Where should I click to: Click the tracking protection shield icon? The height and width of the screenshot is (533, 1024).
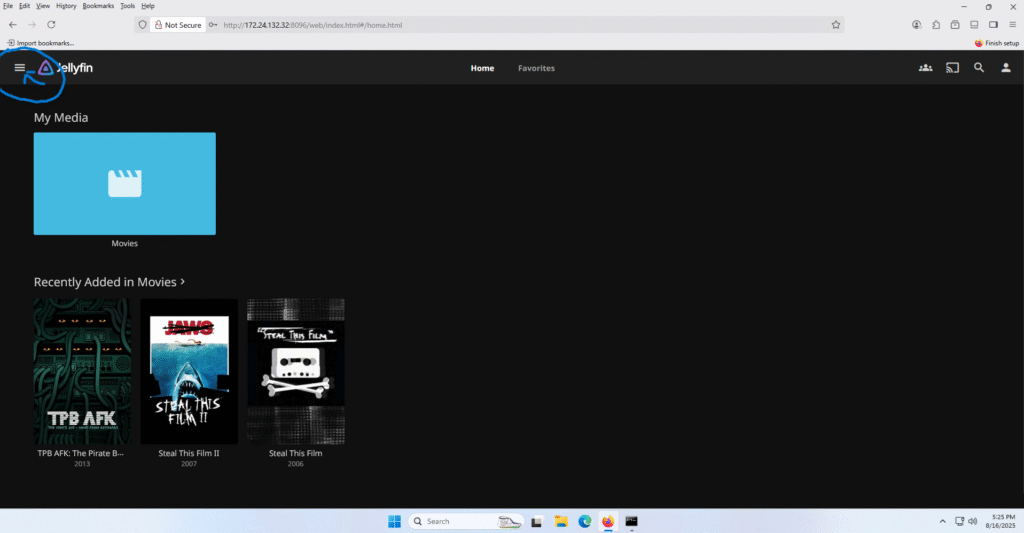142,25
